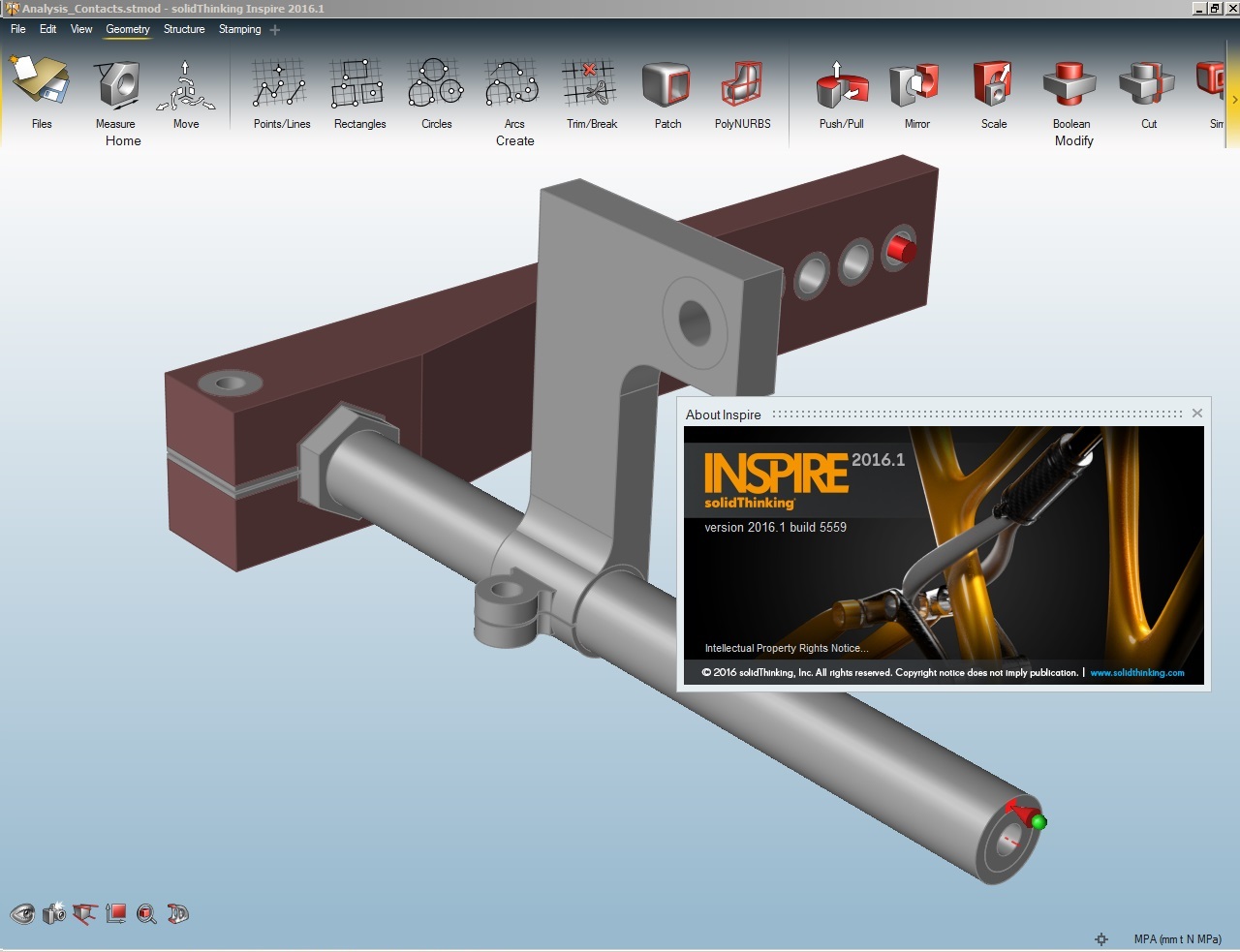Click the eye show/hide view icon
The width and height of the screenshot is (1240, 952).
pyautogui.click(x=22, y=913)
